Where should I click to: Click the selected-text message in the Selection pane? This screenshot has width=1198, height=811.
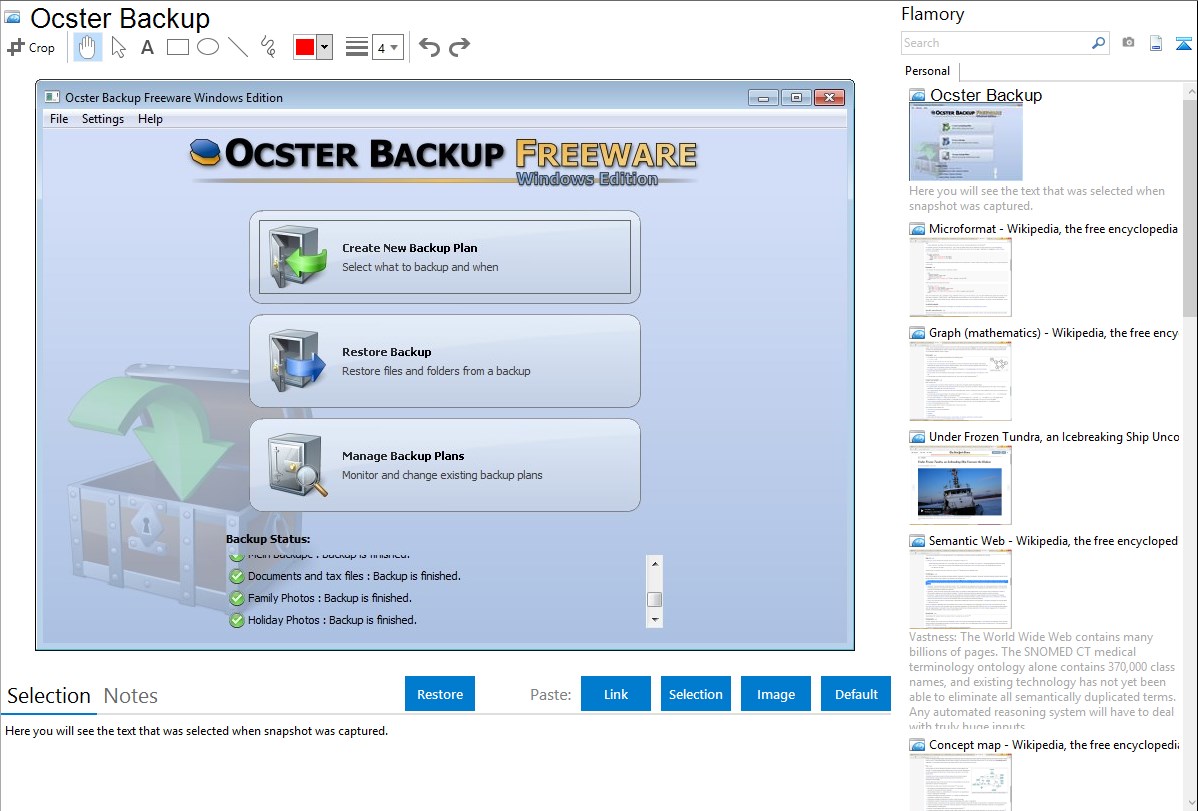196,732
